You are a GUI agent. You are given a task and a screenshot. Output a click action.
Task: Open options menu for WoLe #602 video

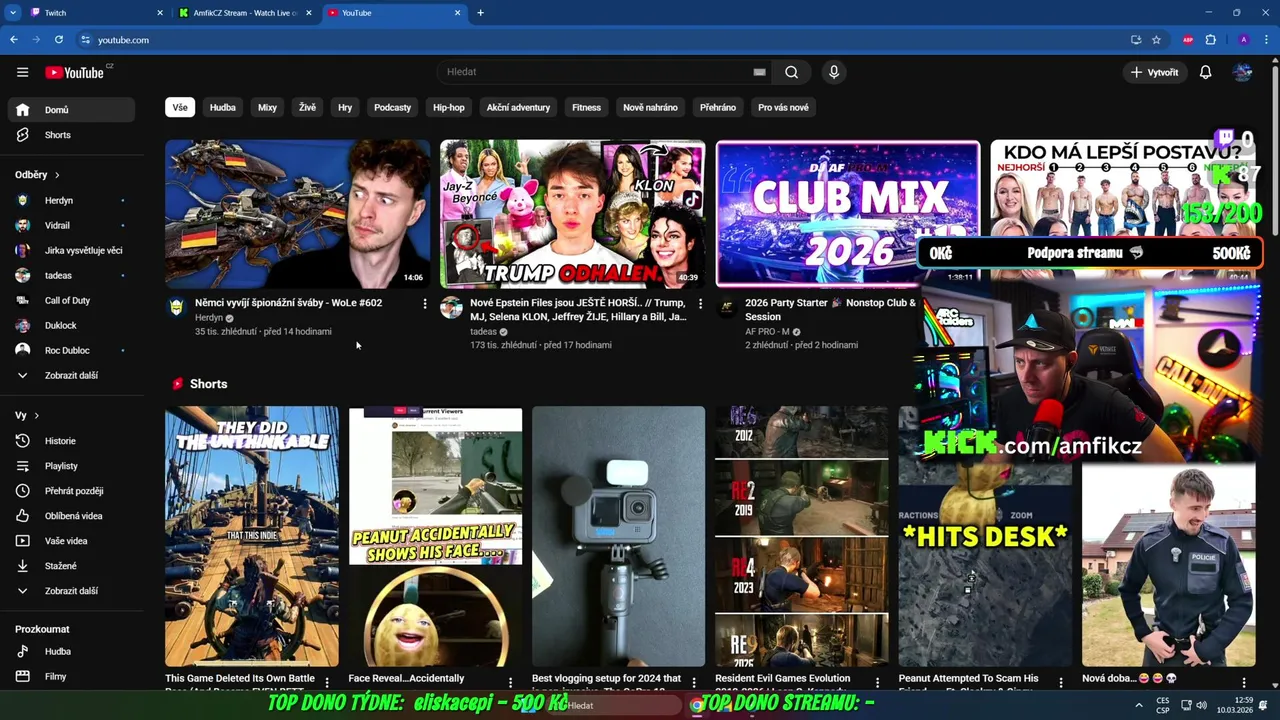tap(425, 303)
